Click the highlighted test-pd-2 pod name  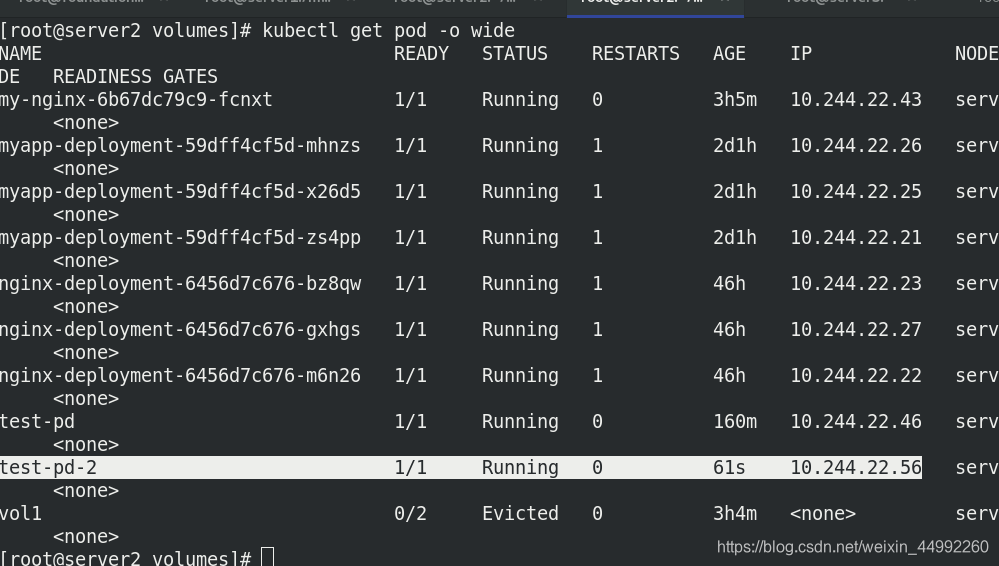(48, 467)
